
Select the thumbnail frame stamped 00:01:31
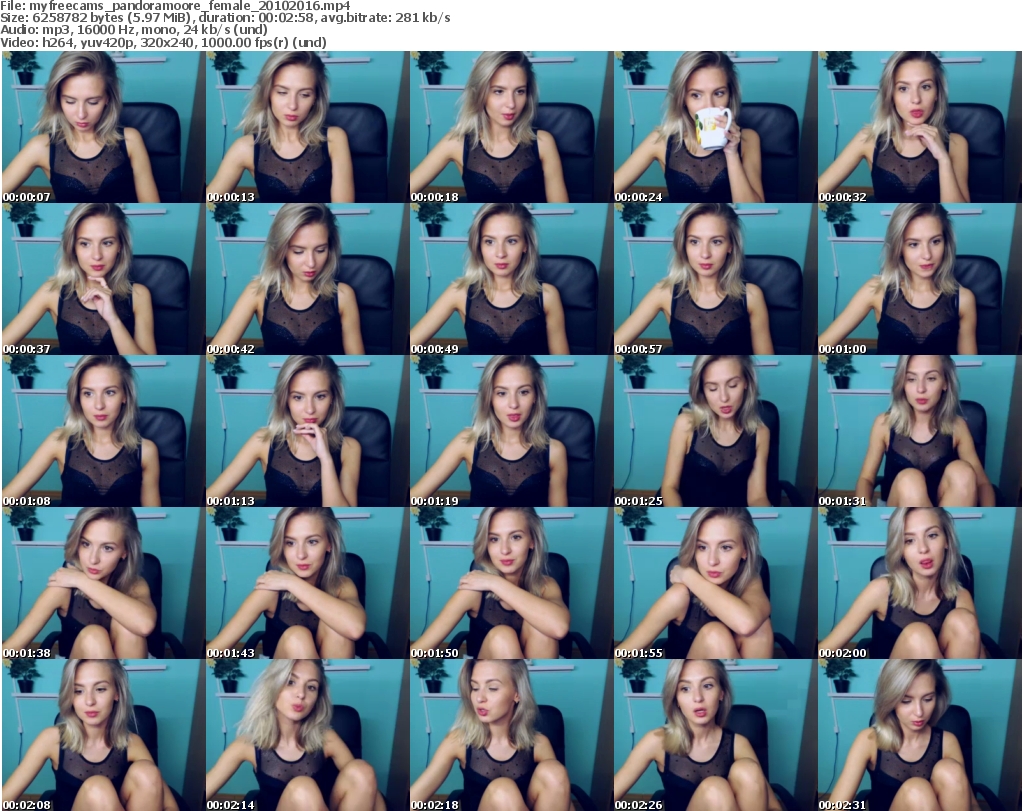tap(919, 431)
